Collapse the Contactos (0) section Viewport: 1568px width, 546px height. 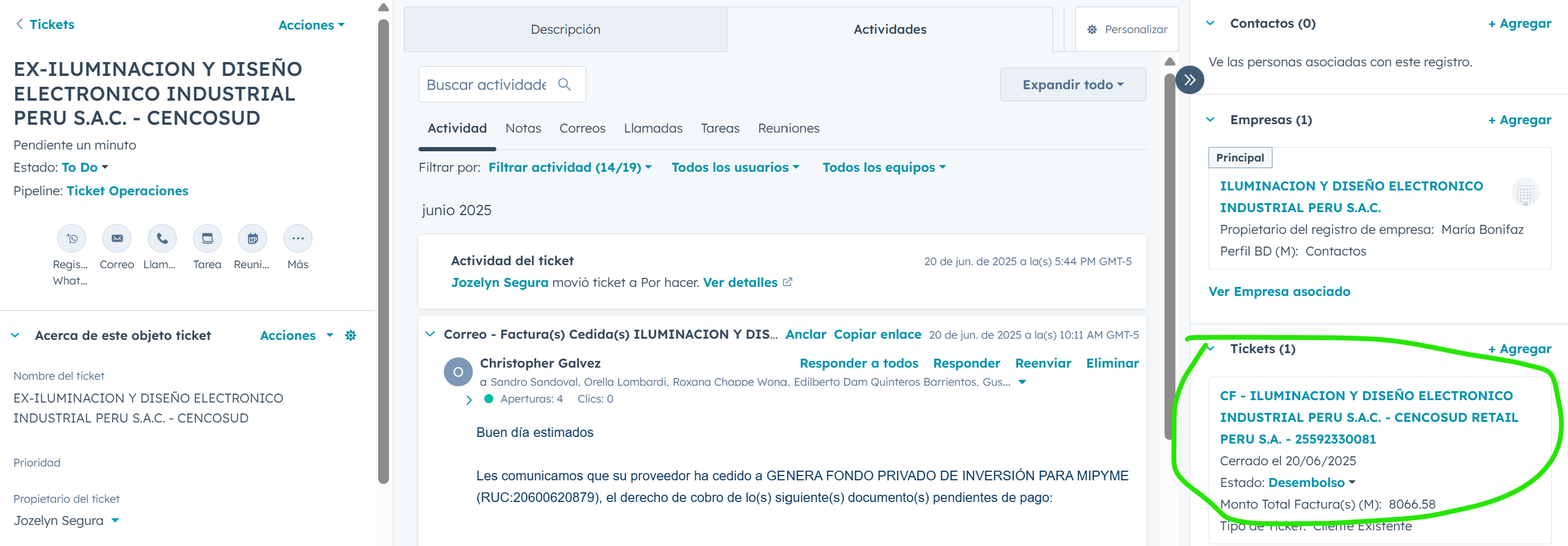[x=1210, y=23]
